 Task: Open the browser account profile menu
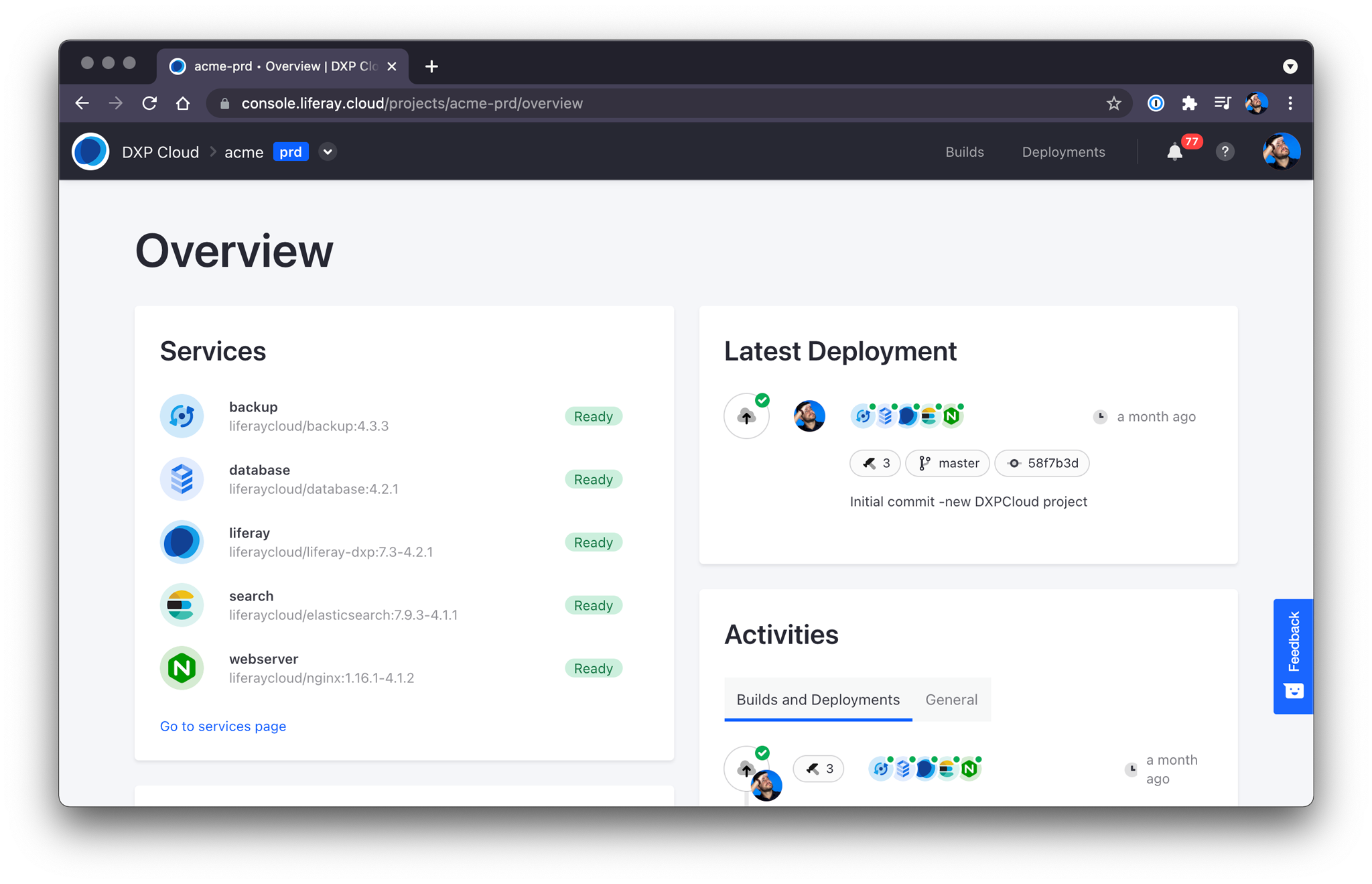tap(1256, 103)
